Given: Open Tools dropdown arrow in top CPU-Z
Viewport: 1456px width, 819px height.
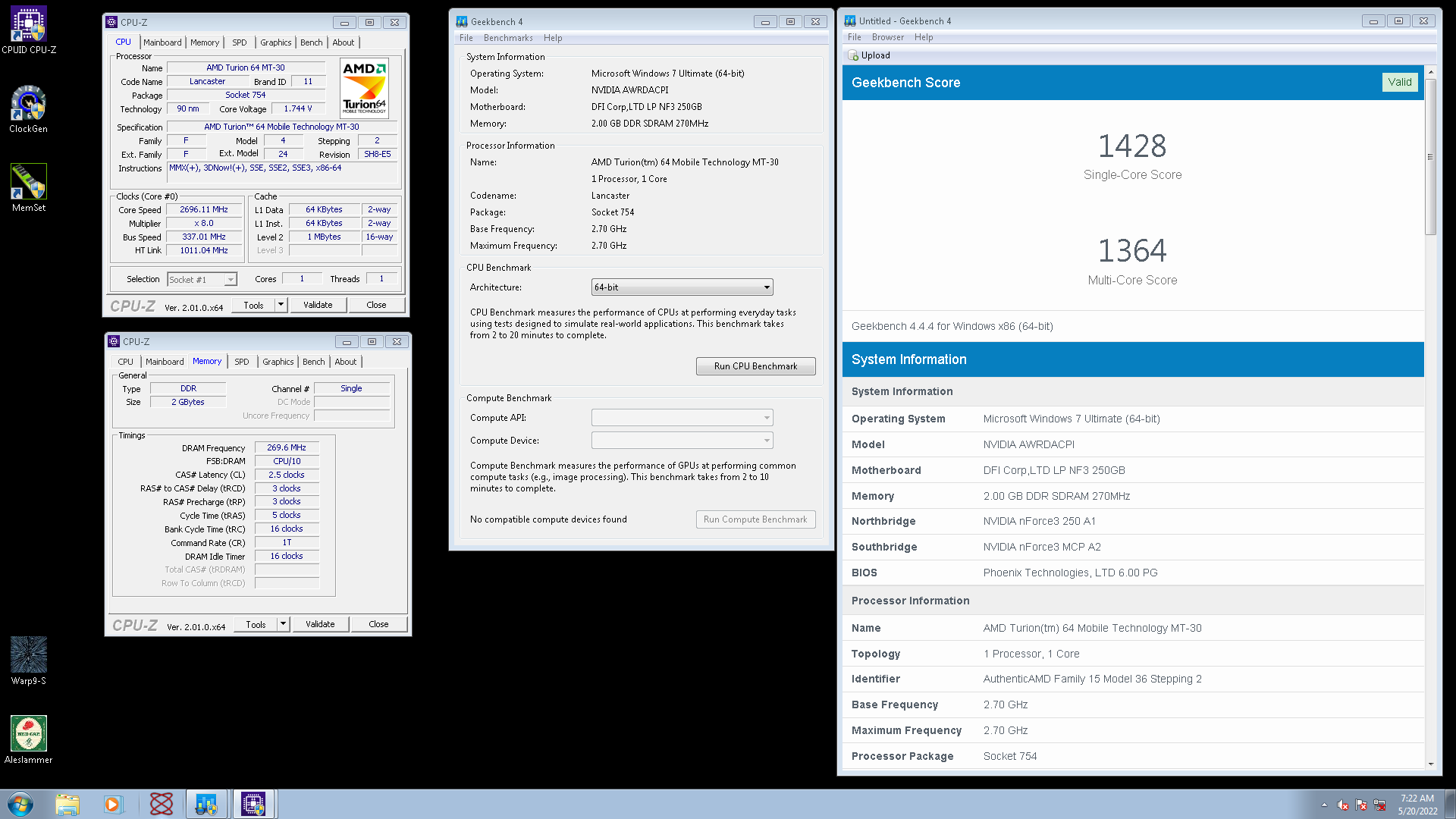Looking at the screenshot, I should tap(281, 305).
